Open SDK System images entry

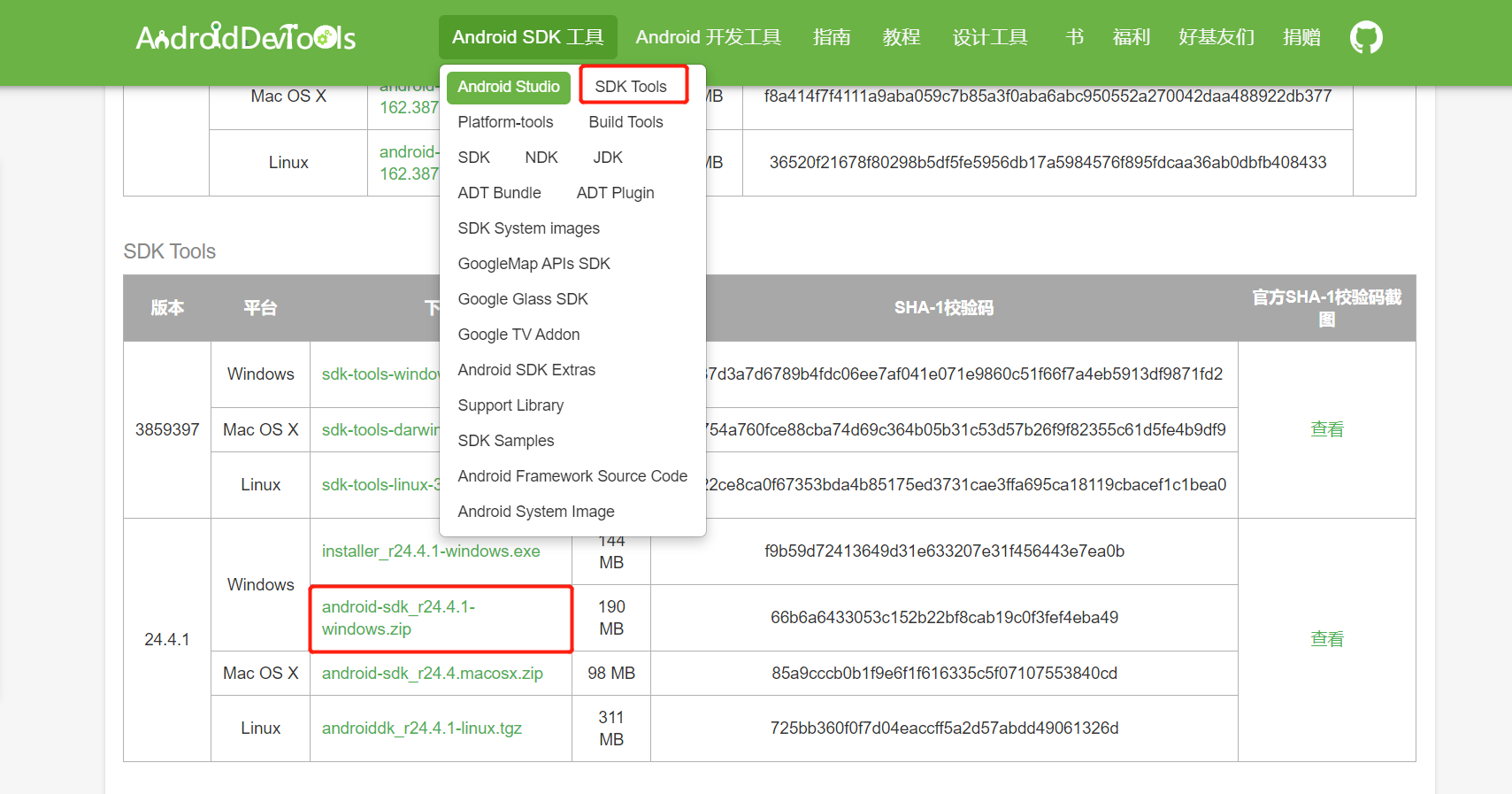529,228
